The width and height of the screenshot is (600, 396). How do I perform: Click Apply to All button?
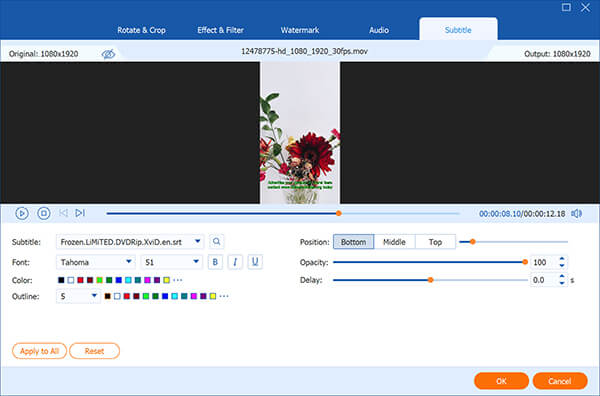(x=39, y=351)
